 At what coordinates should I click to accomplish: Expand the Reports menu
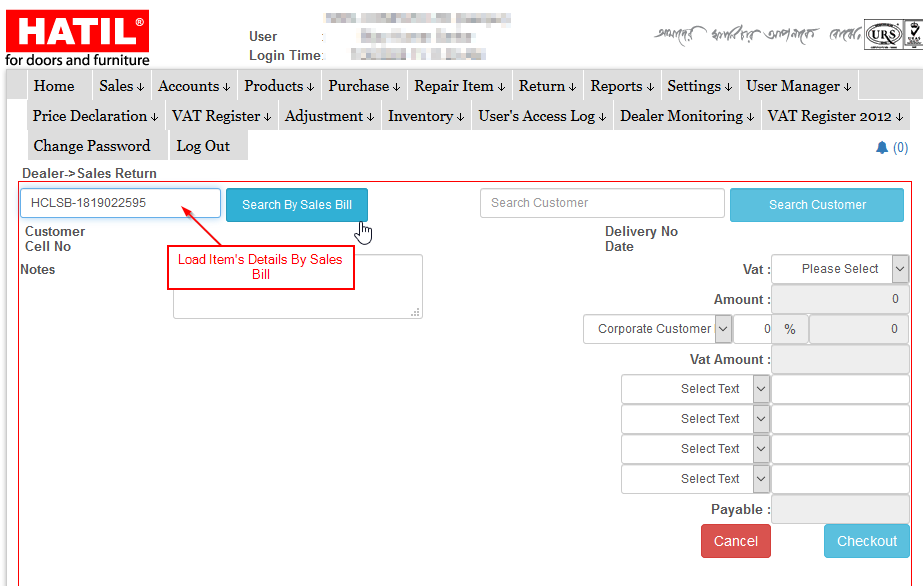622,86
